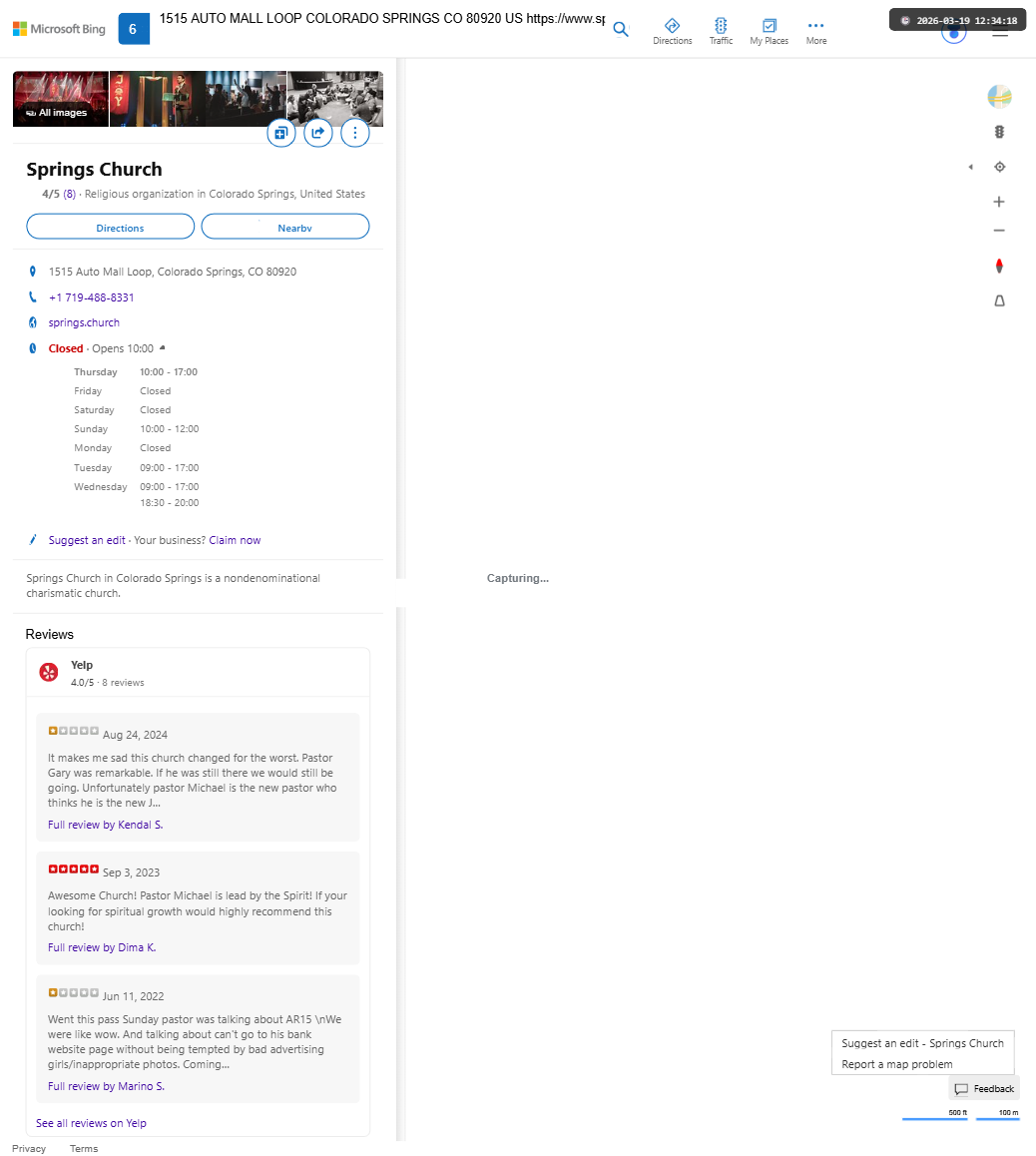Open the springs.church website link

click(84, 322)
